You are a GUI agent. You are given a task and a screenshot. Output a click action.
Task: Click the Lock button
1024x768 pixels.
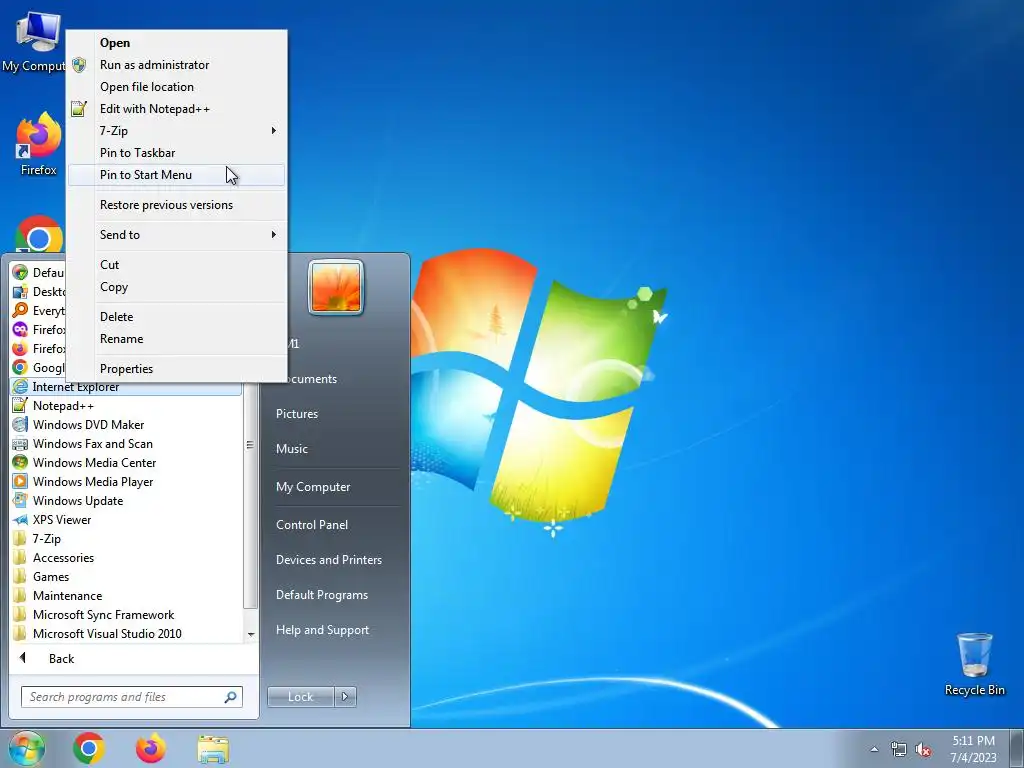tap(300, 697)
